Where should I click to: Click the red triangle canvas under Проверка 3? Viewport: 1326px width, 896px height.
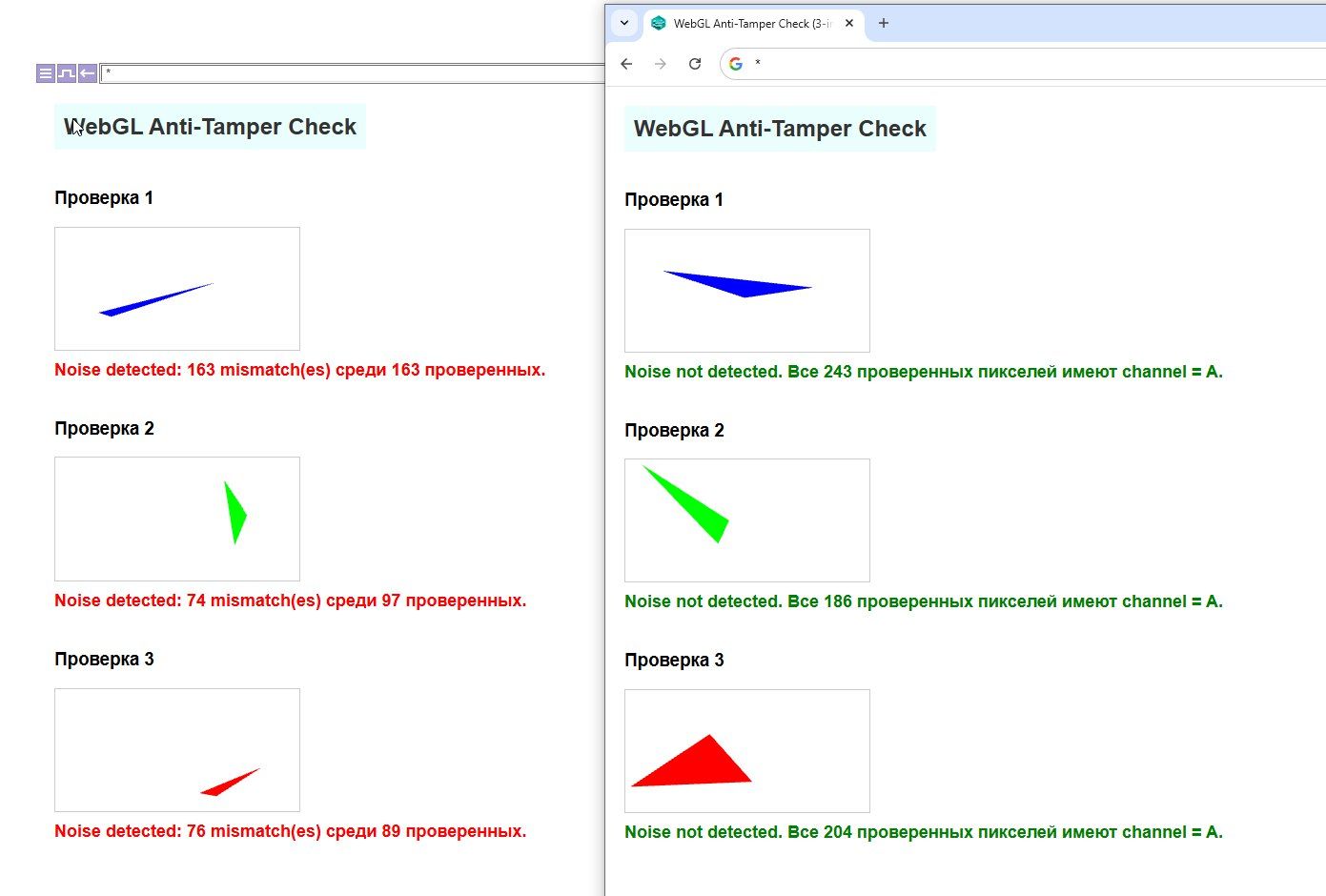pyautogui.click(x=176, y=749)
